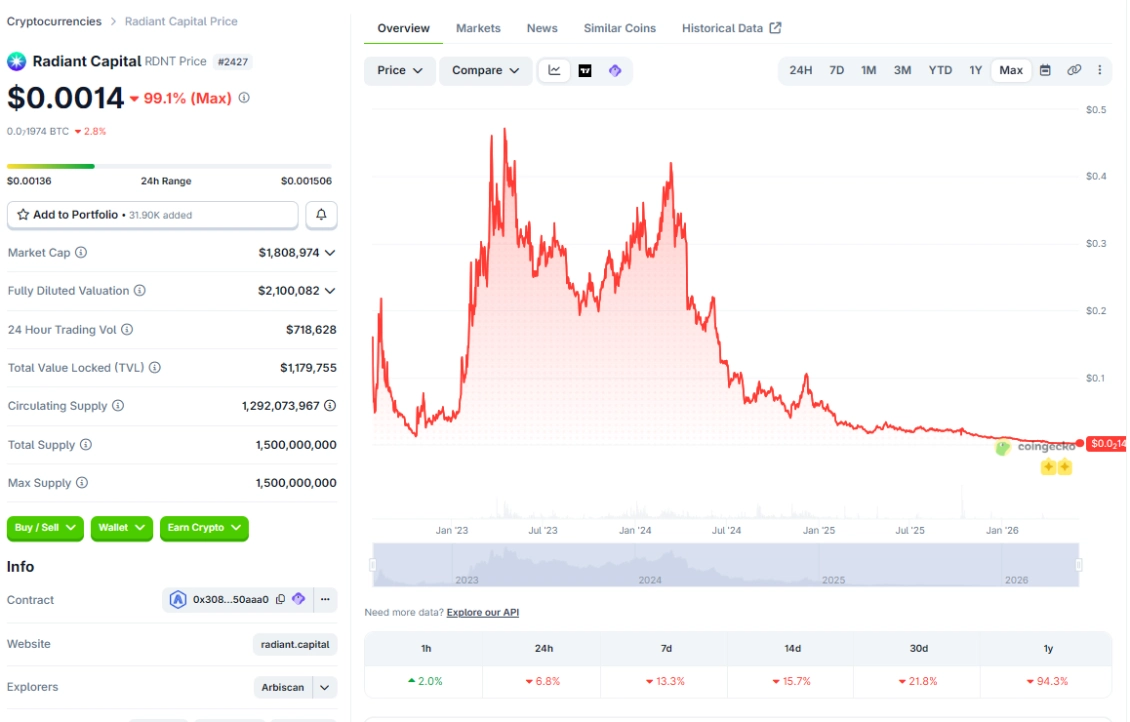This screenshot has width=1130, height=722.
Task: Click the chart range navigator overview area
Action: 726,565
